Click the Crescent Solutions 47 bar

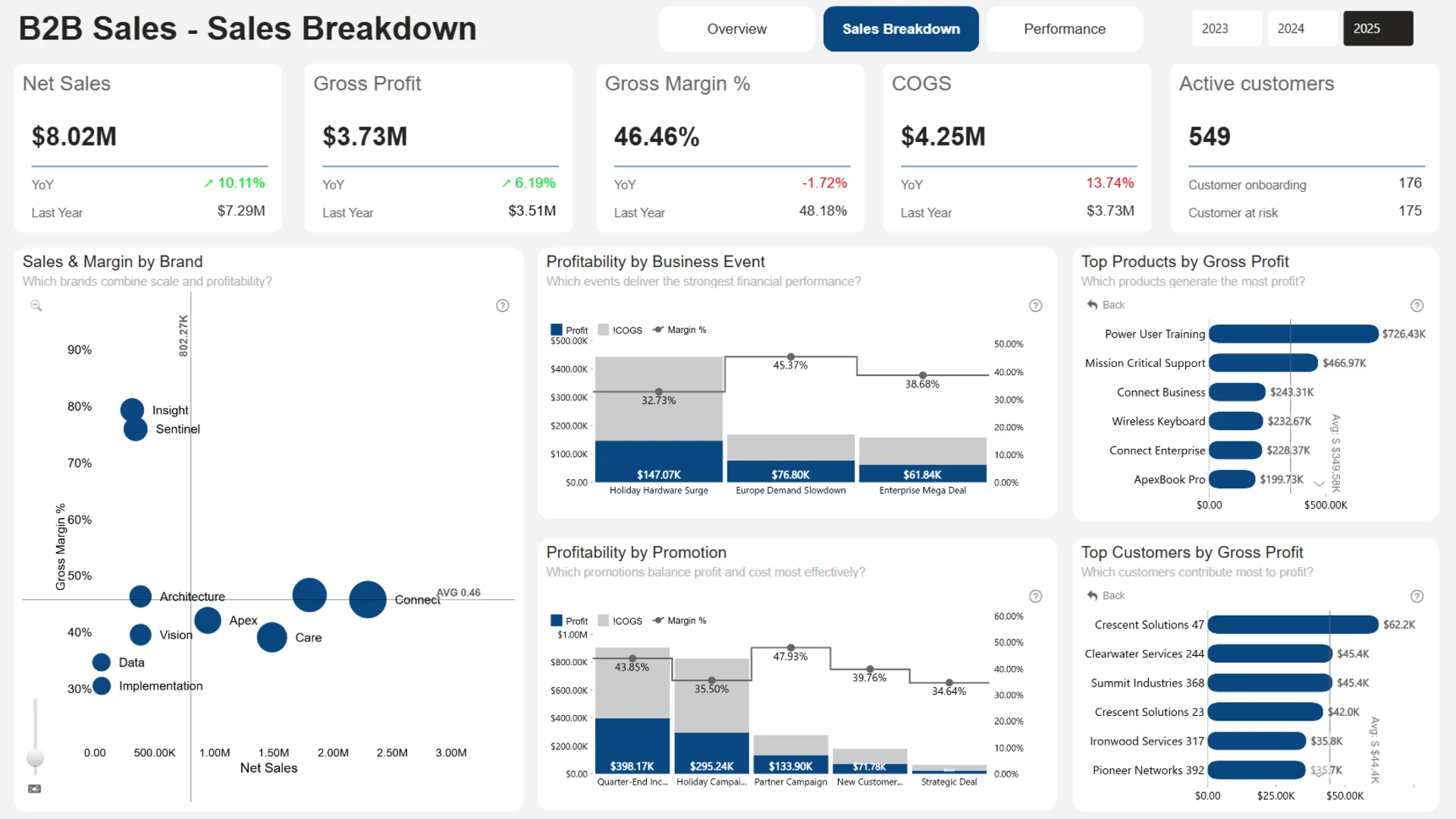[1293, 624]
